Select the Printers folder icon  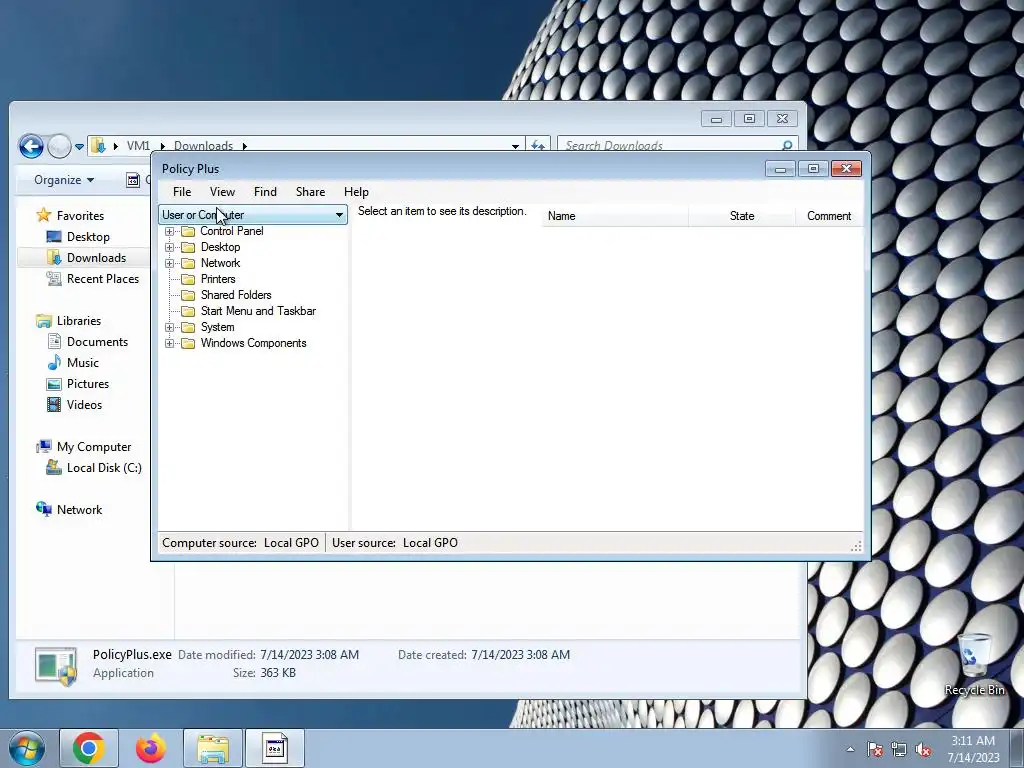188,279
